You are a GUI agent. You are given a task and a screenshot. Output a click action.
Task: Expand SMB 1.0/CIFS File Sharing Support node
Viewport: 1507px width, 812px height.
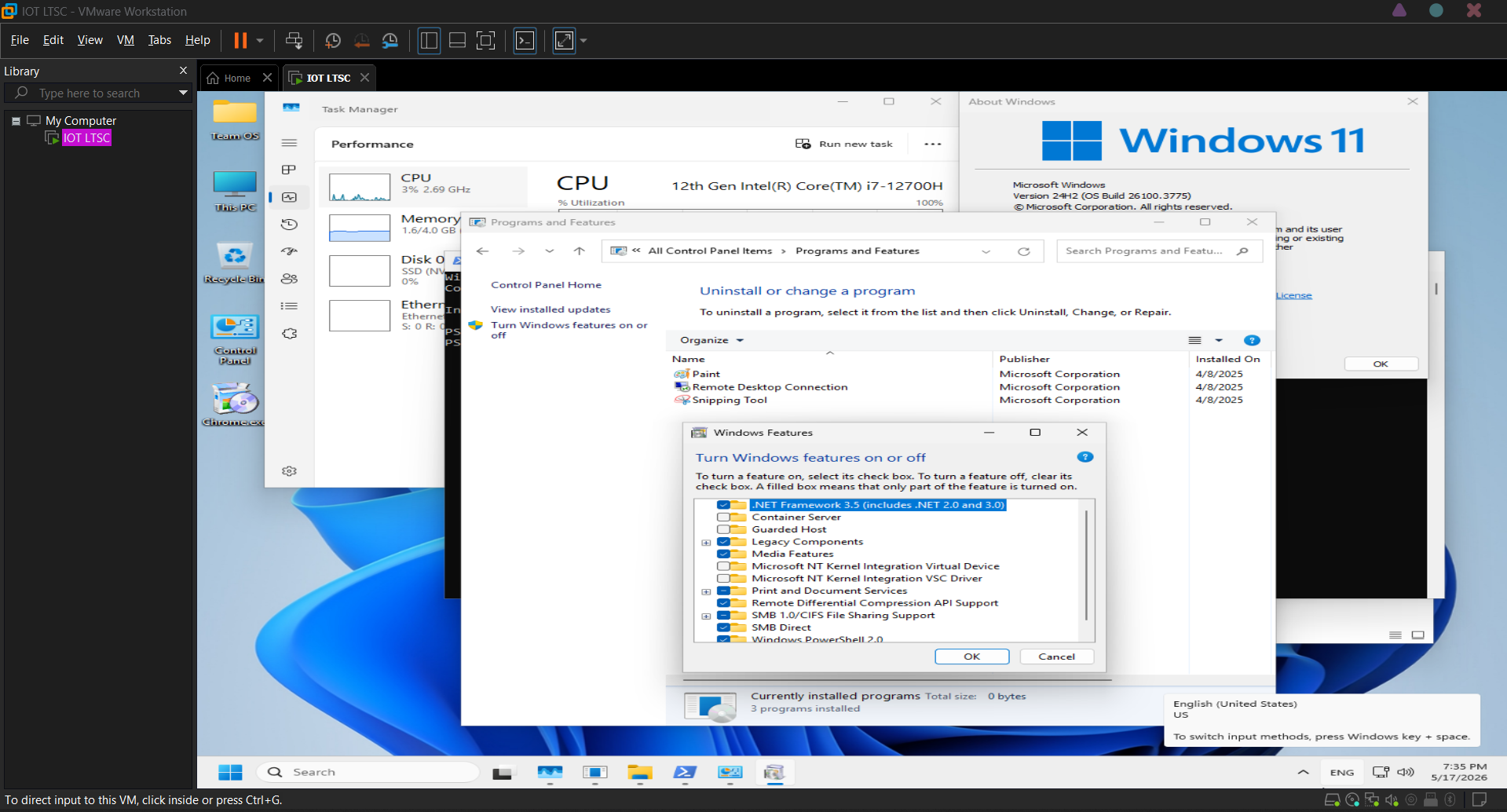(x=706, y=616)
